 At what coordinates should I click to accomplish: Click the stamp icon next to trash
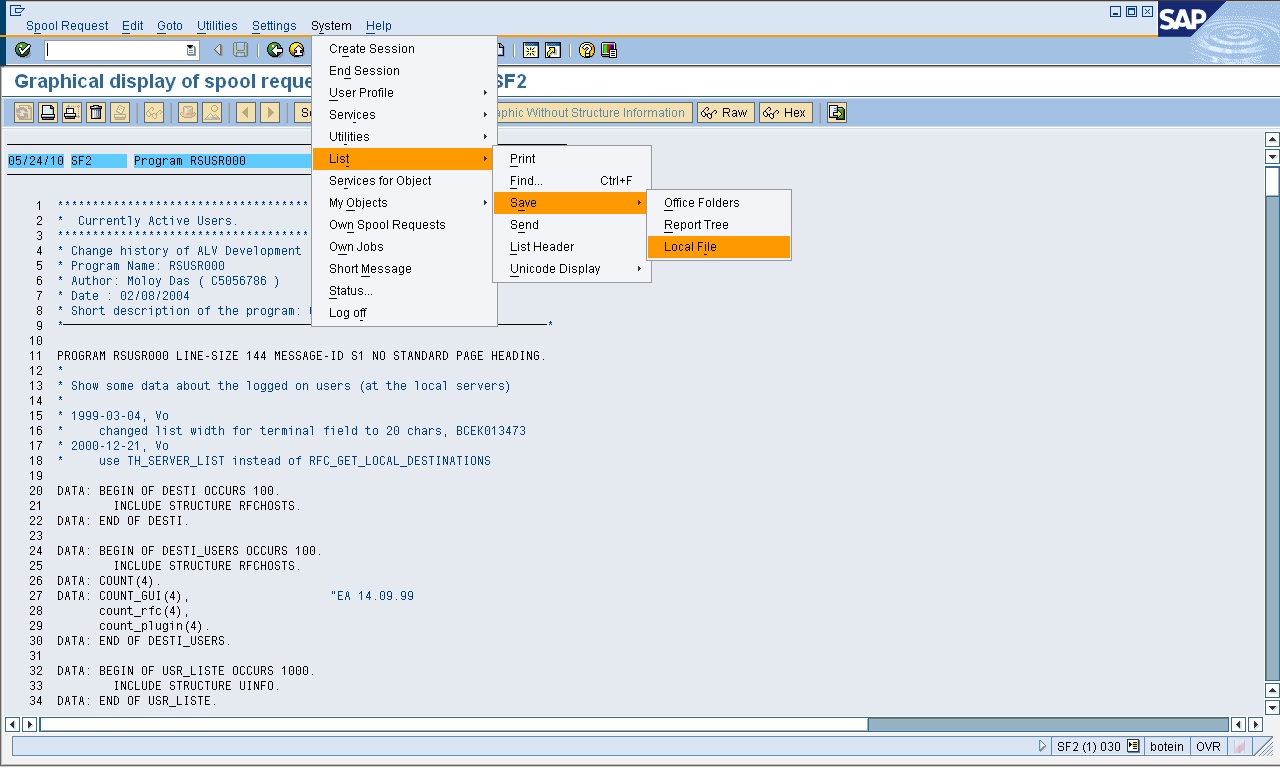(x=120, y=113)
